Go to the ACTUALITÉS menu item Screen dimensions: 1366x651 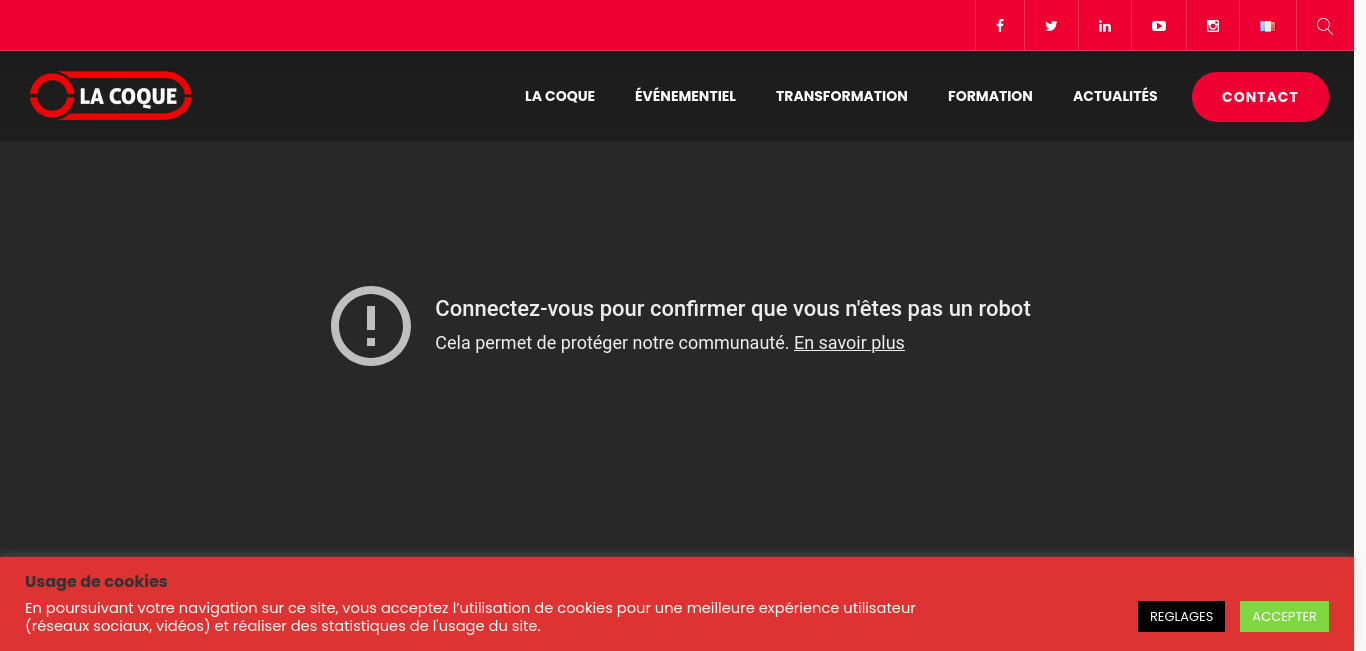tap(1115, 96)
